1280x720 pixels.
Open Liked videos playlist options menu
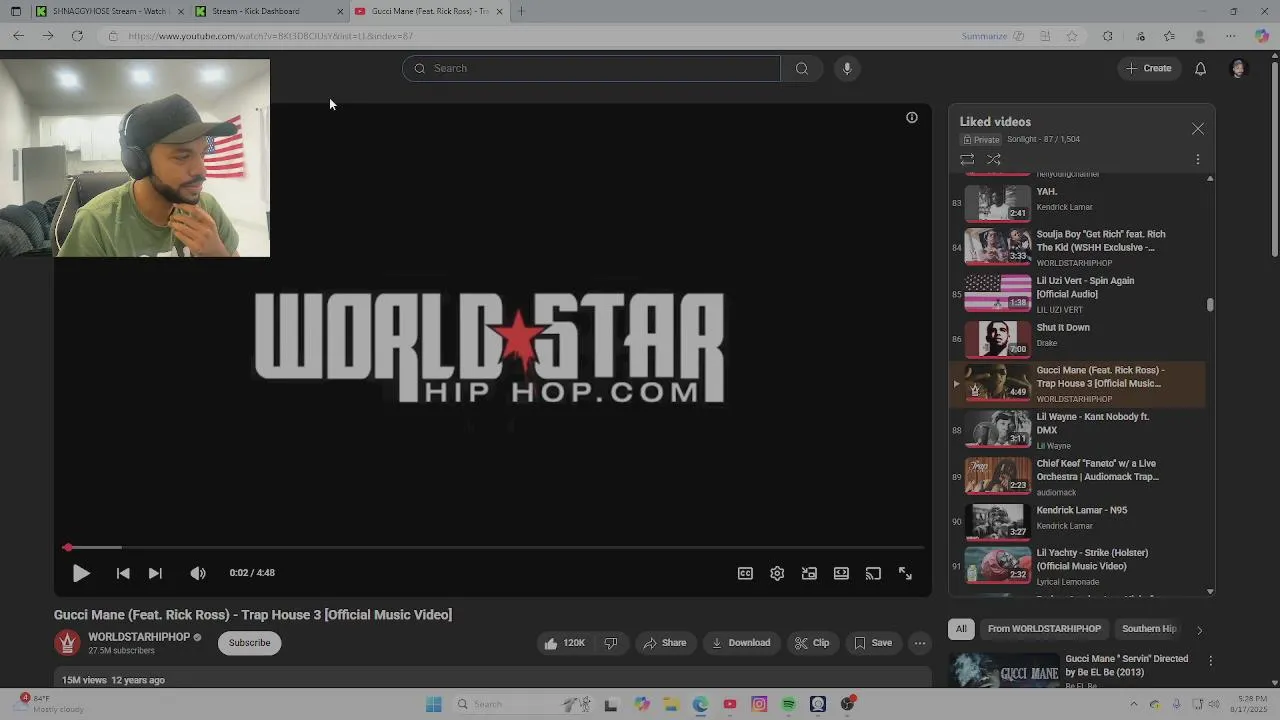(x=1198, y=159)
